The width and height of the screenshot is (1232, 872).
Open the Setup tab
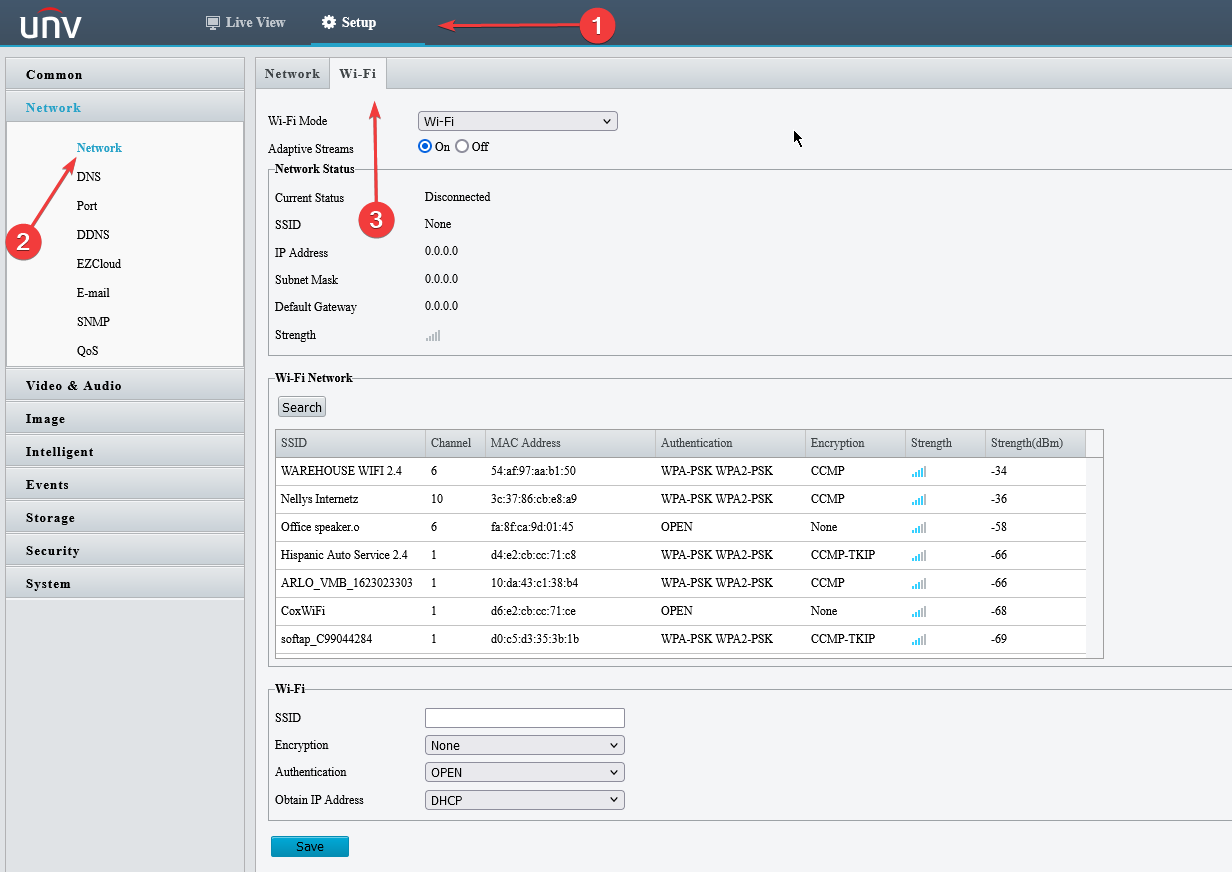point(350,22)
